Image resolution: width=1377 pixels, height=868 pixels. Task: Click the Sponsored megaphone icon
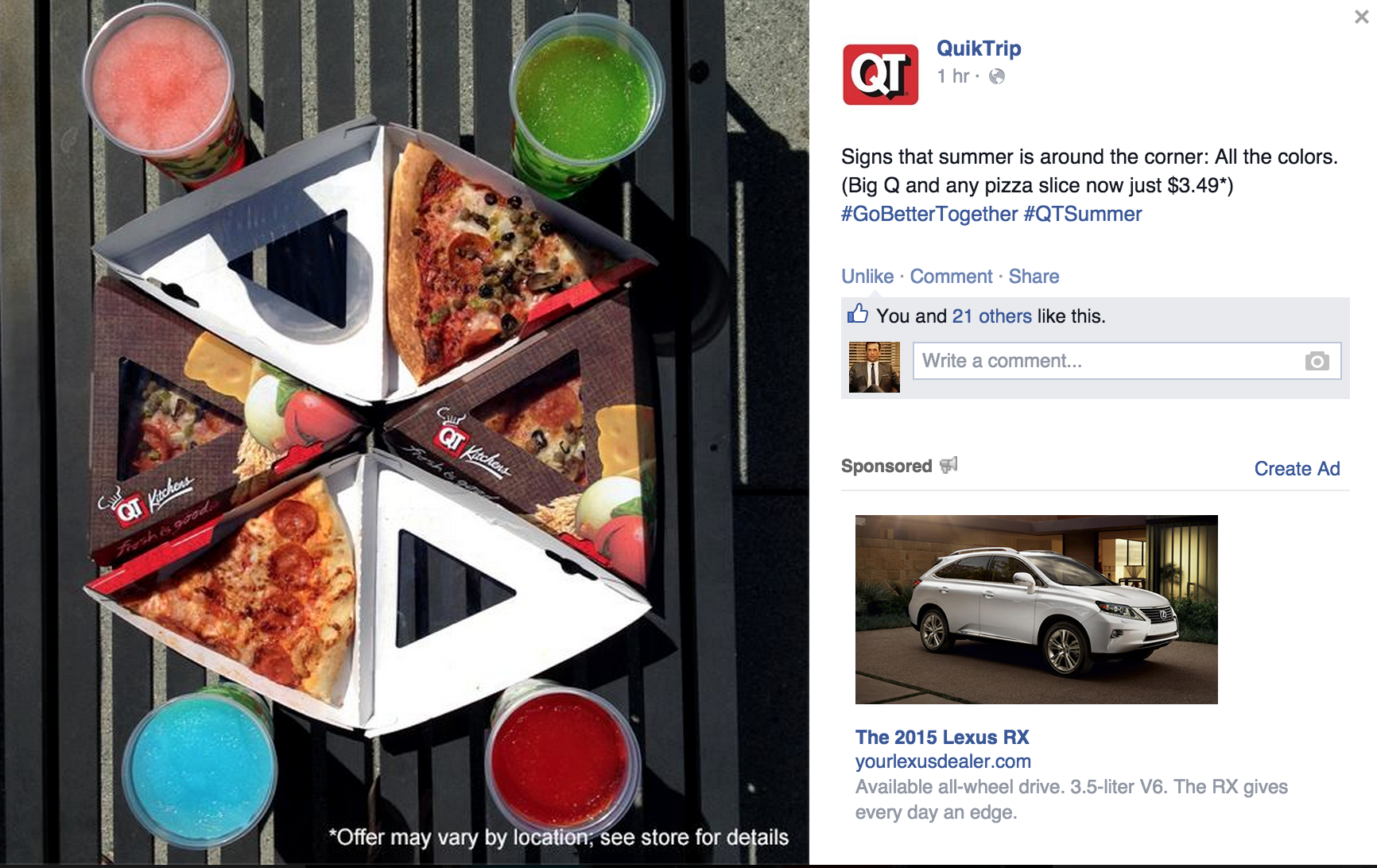click(x=948, y=465)
